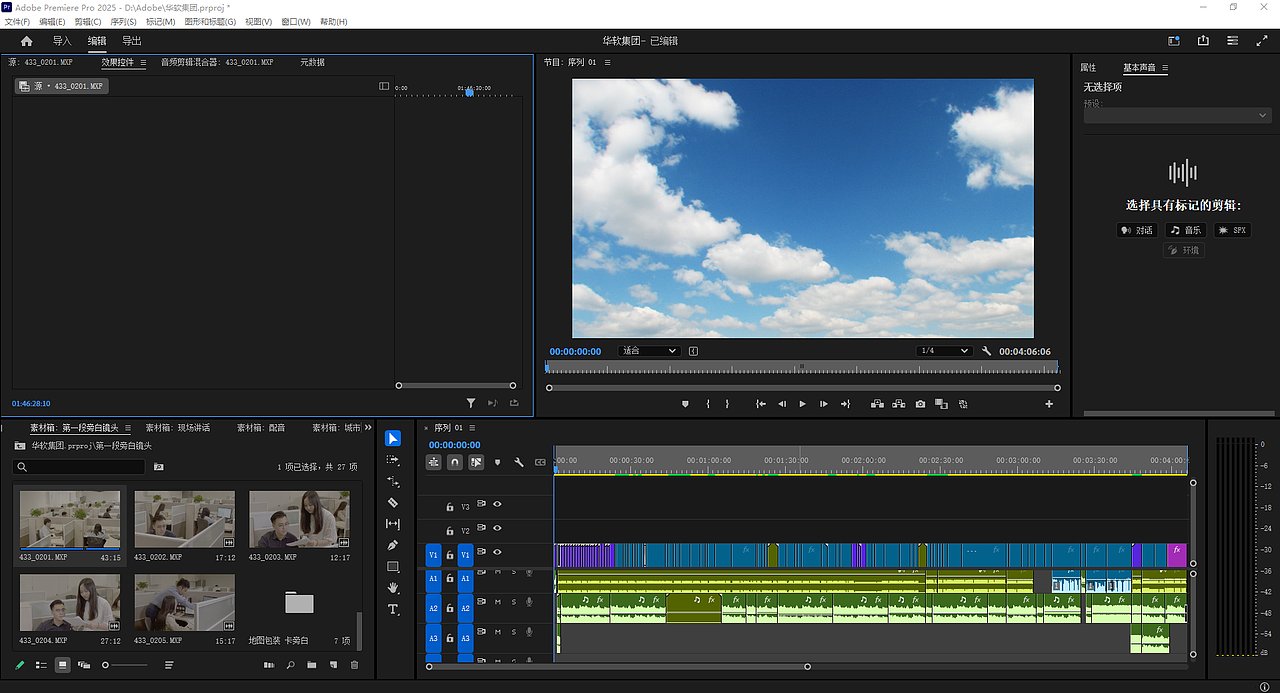Image resolution: width=1280 pixels, height=693 pixels.
Task: Click Mark In button in Program monitor
Action: (708, 404)
